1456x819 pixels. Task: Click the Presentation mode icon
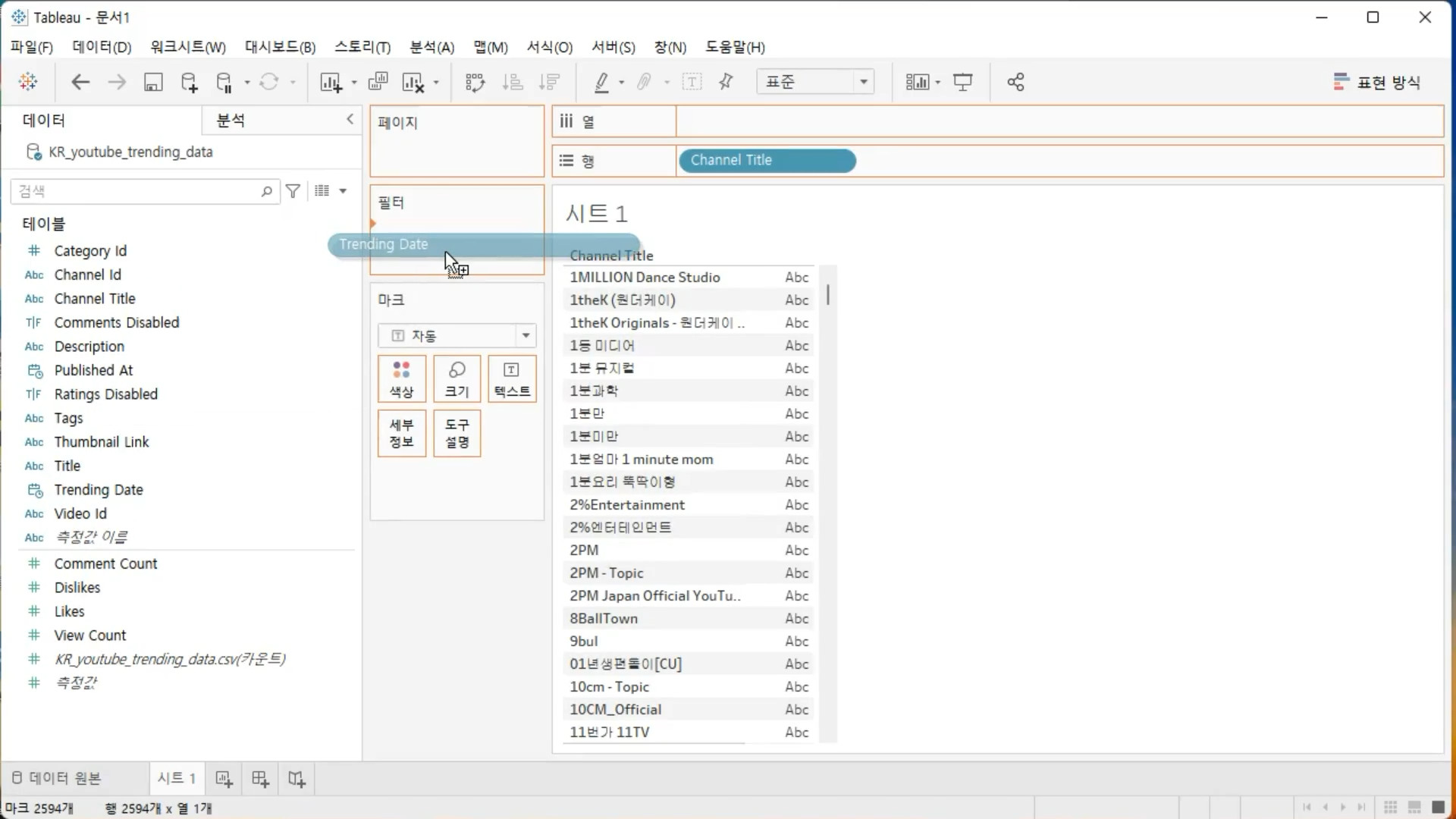coord(963,82)
